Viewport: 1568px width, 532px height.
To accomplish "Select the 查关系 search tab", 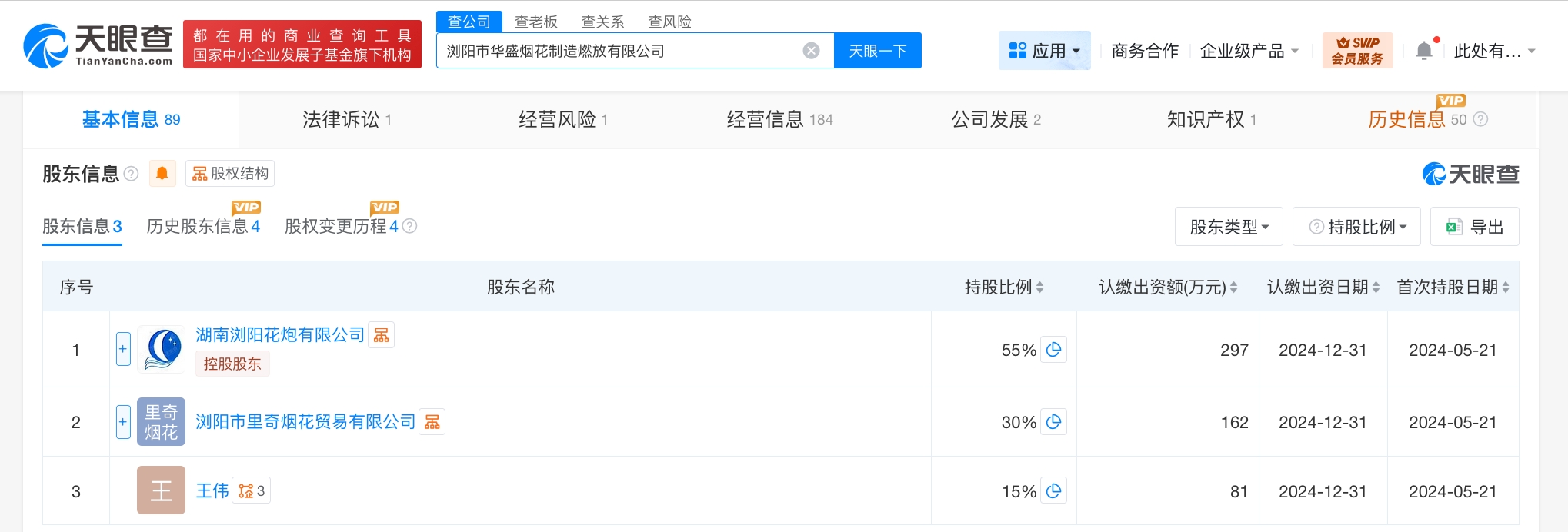I will (602, 22).
